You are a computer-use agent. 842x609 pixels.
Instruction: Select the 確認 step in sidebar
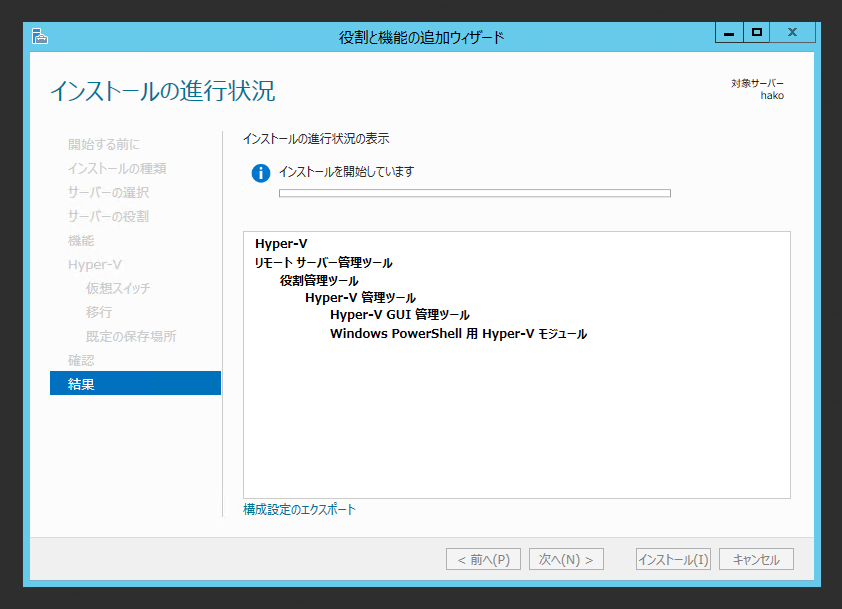[x=81, y=360]
